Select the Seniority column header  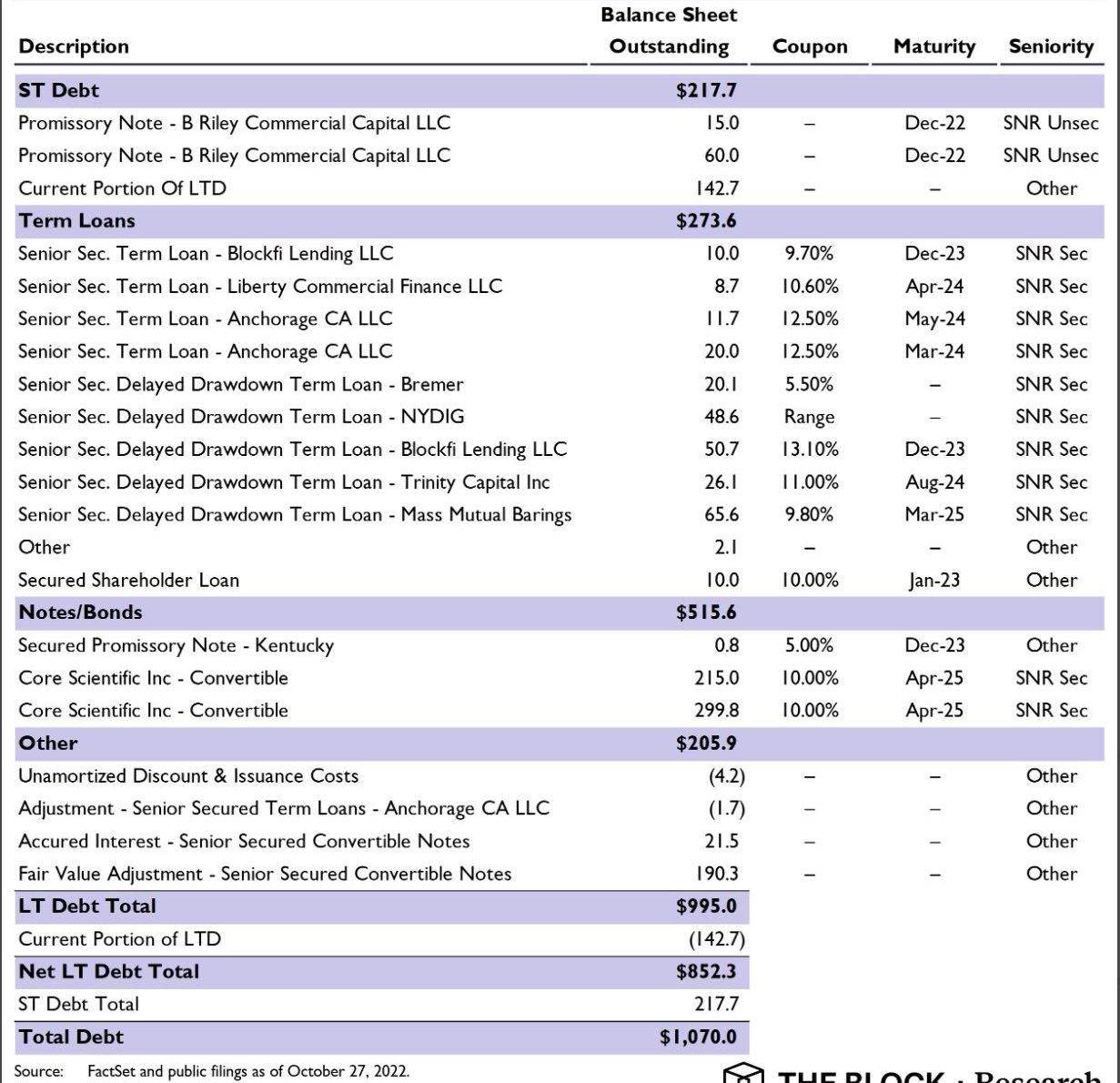coord(1051,46)
